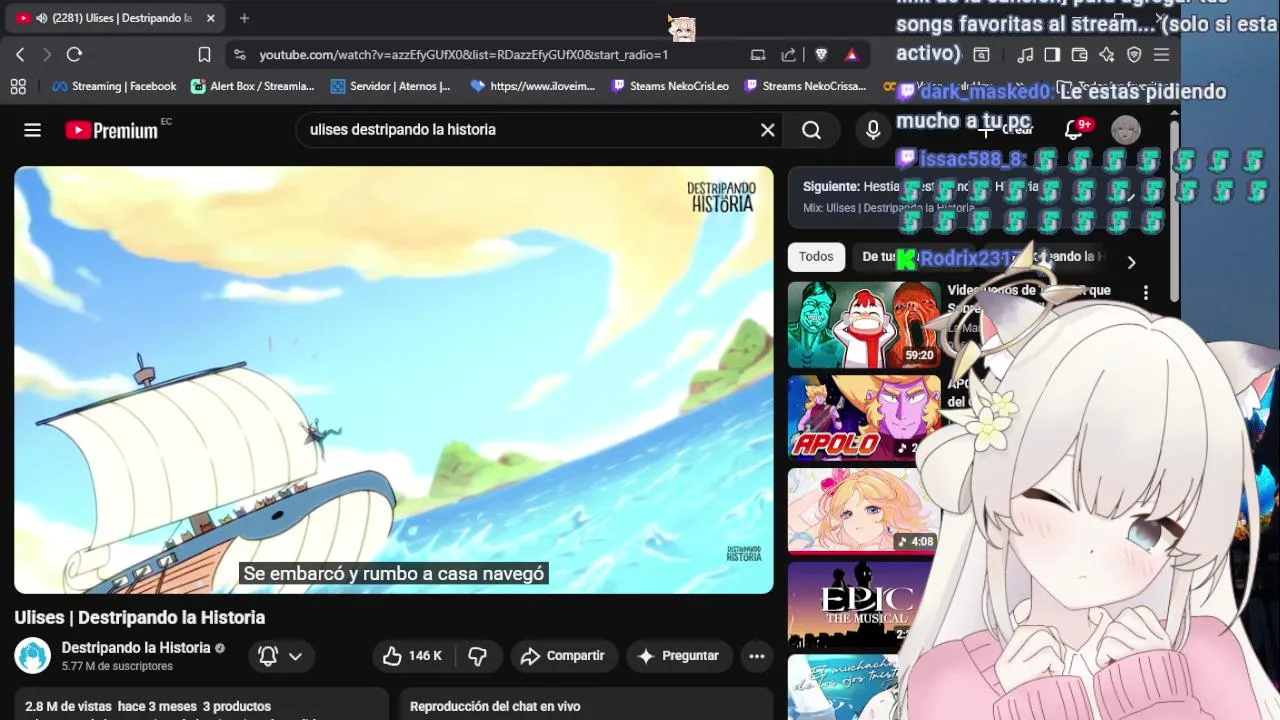Dislike the Ulises video
The height and width of the screenshot is (720, 1280).
(477, 656)
